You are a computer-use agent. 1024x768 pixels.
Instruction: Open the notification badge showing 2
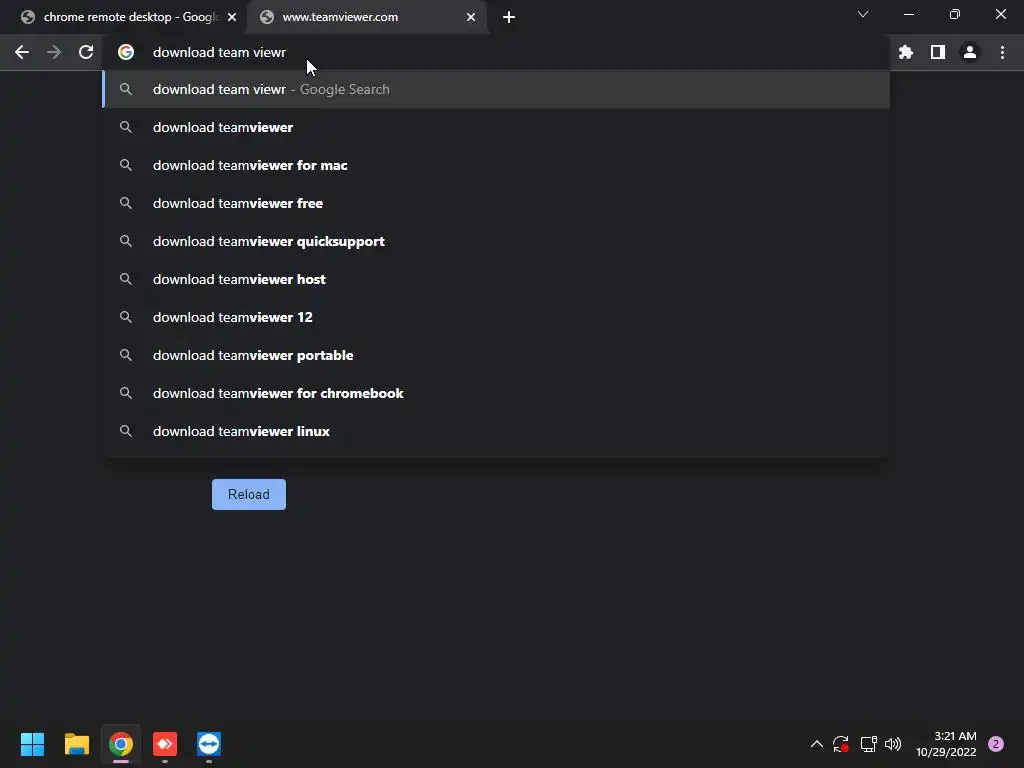tap(996, 744)
